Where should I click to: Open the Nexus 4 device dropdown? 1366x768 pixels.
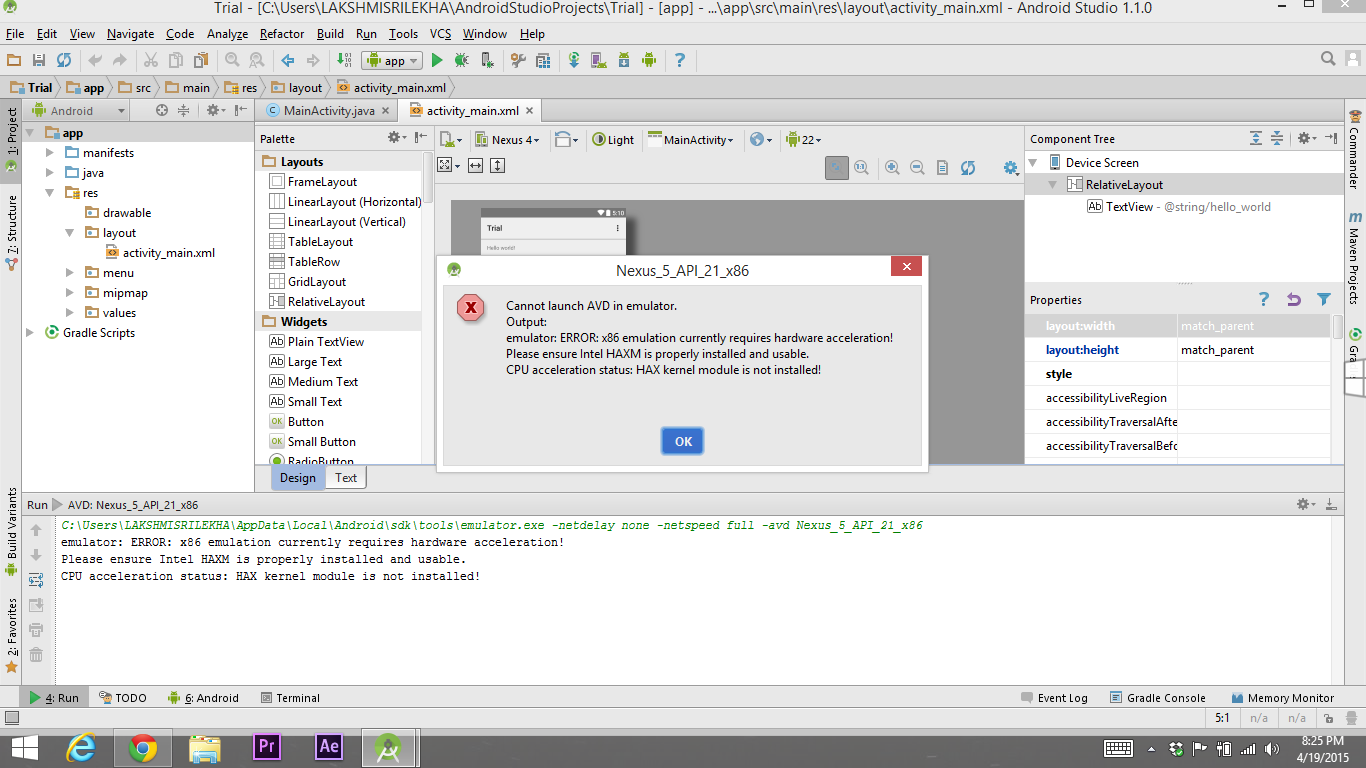pos(507,140)
